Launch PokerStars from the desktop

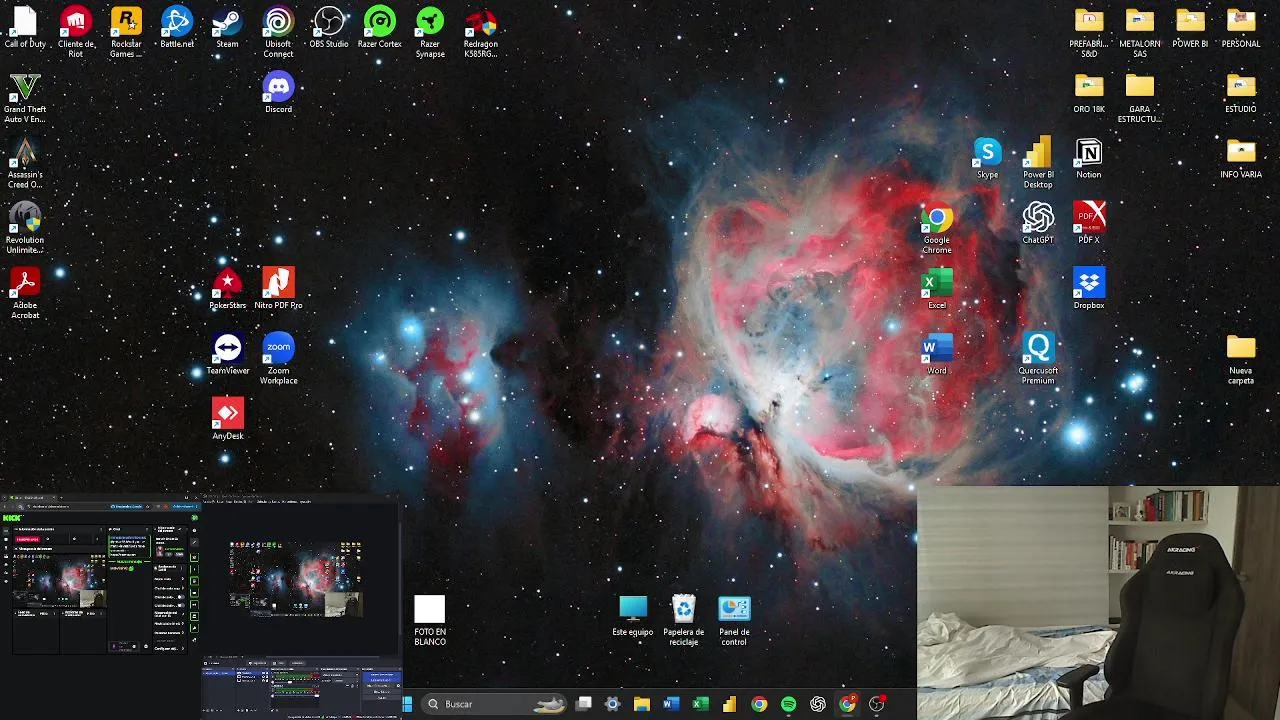coord(227,289)
